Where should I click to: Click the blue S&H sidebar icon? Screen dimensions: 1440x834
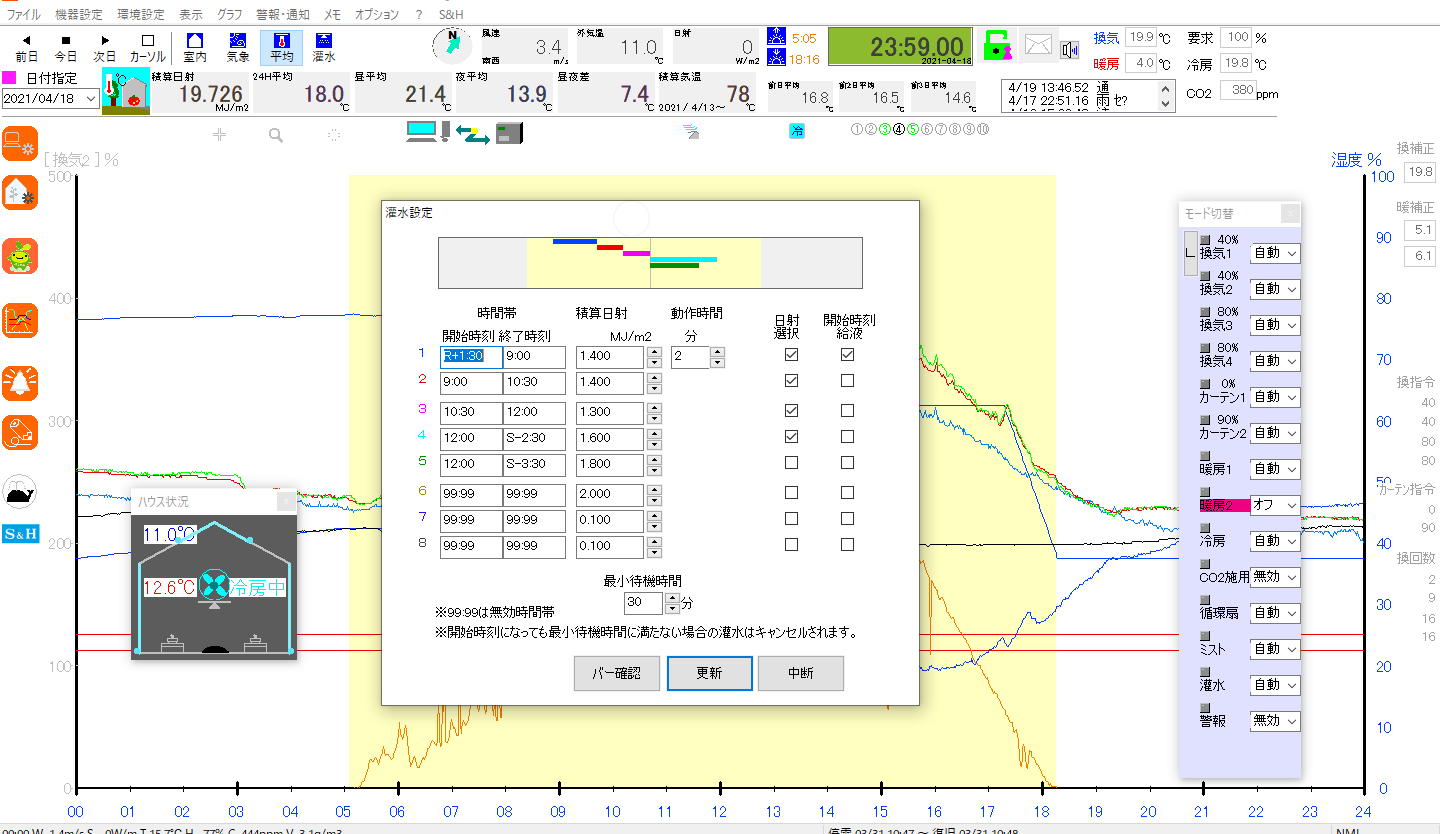(x=20, y=533)
